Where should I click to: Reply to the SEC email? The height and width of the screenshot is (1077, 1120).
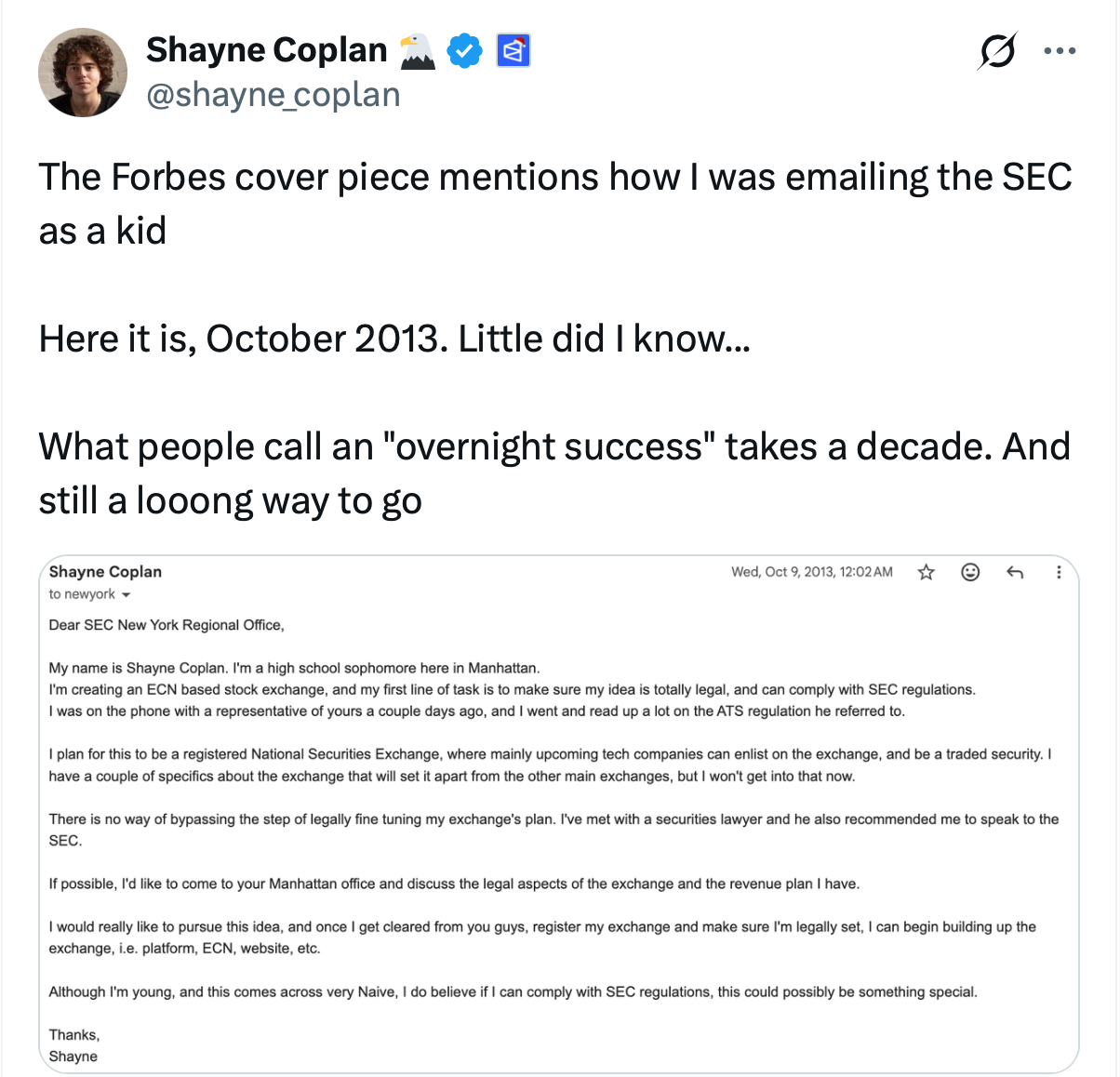1014,572
